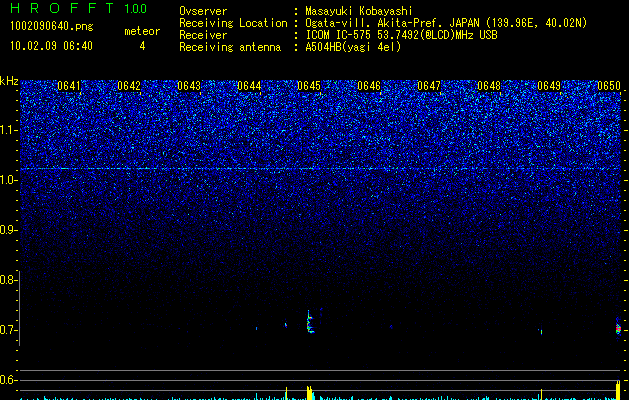629x400 pixels.
Task: Click the 0644 time marker
Action: tap(249, 86)
